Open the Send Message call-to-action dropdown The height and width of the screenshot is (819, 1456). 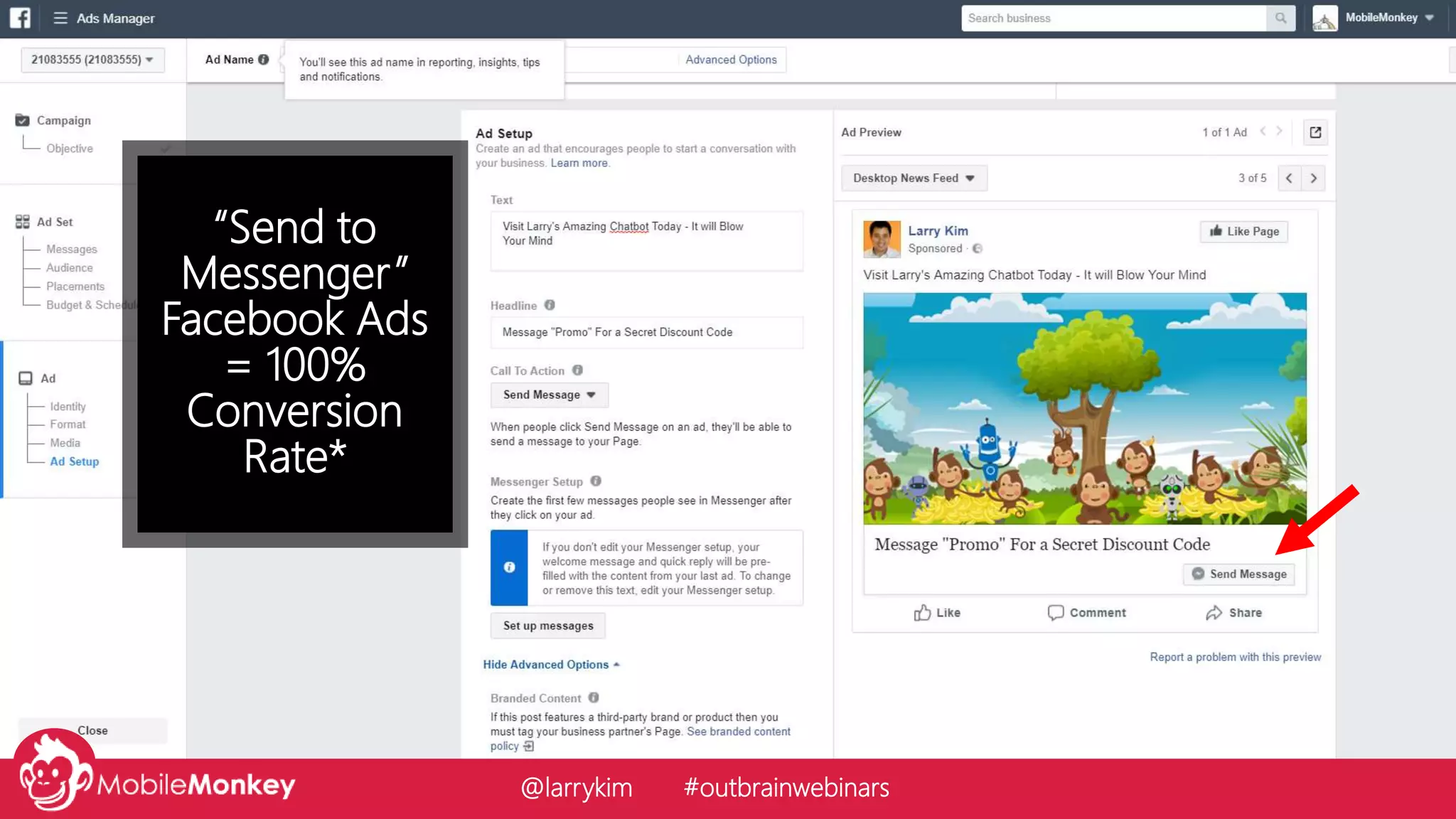(x=549, y=395)
